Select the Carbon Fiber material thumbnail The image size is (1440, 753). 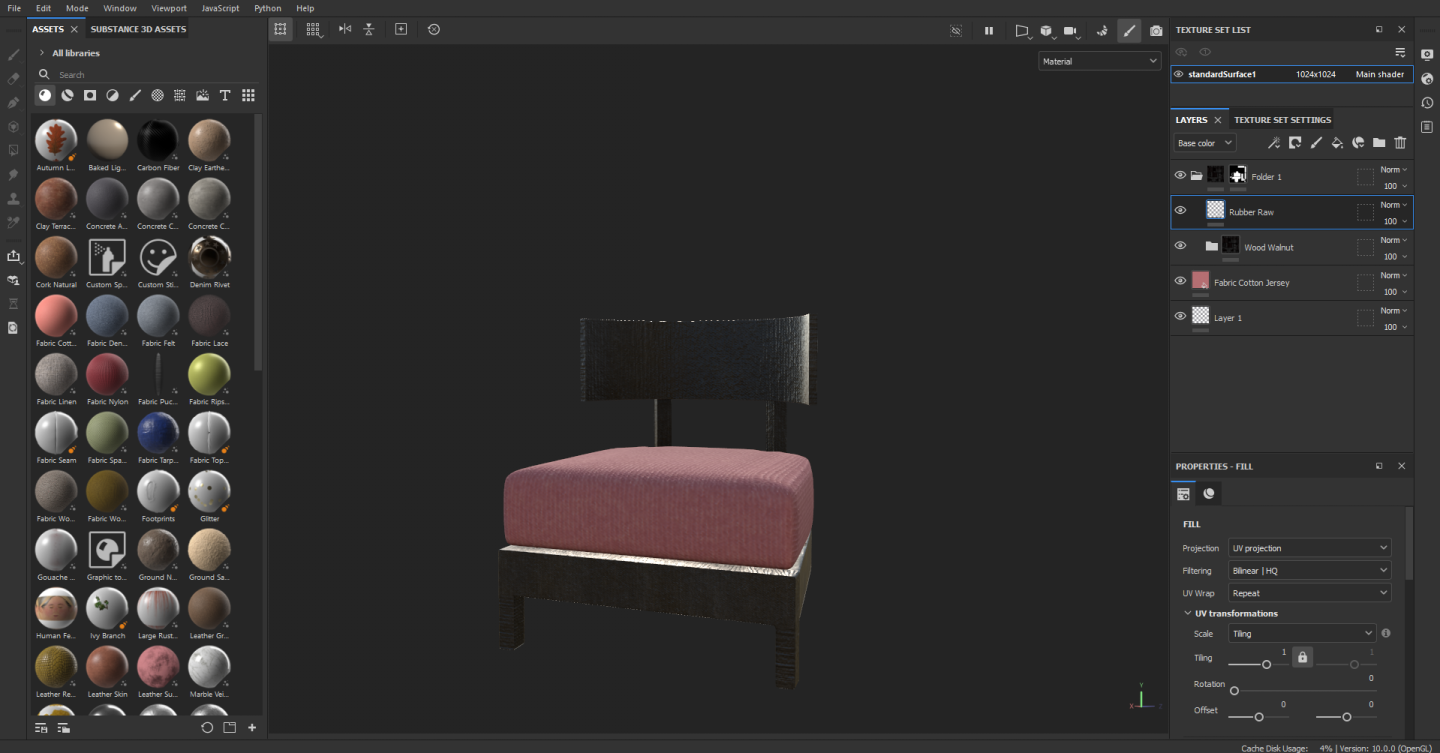click(158, 140)
